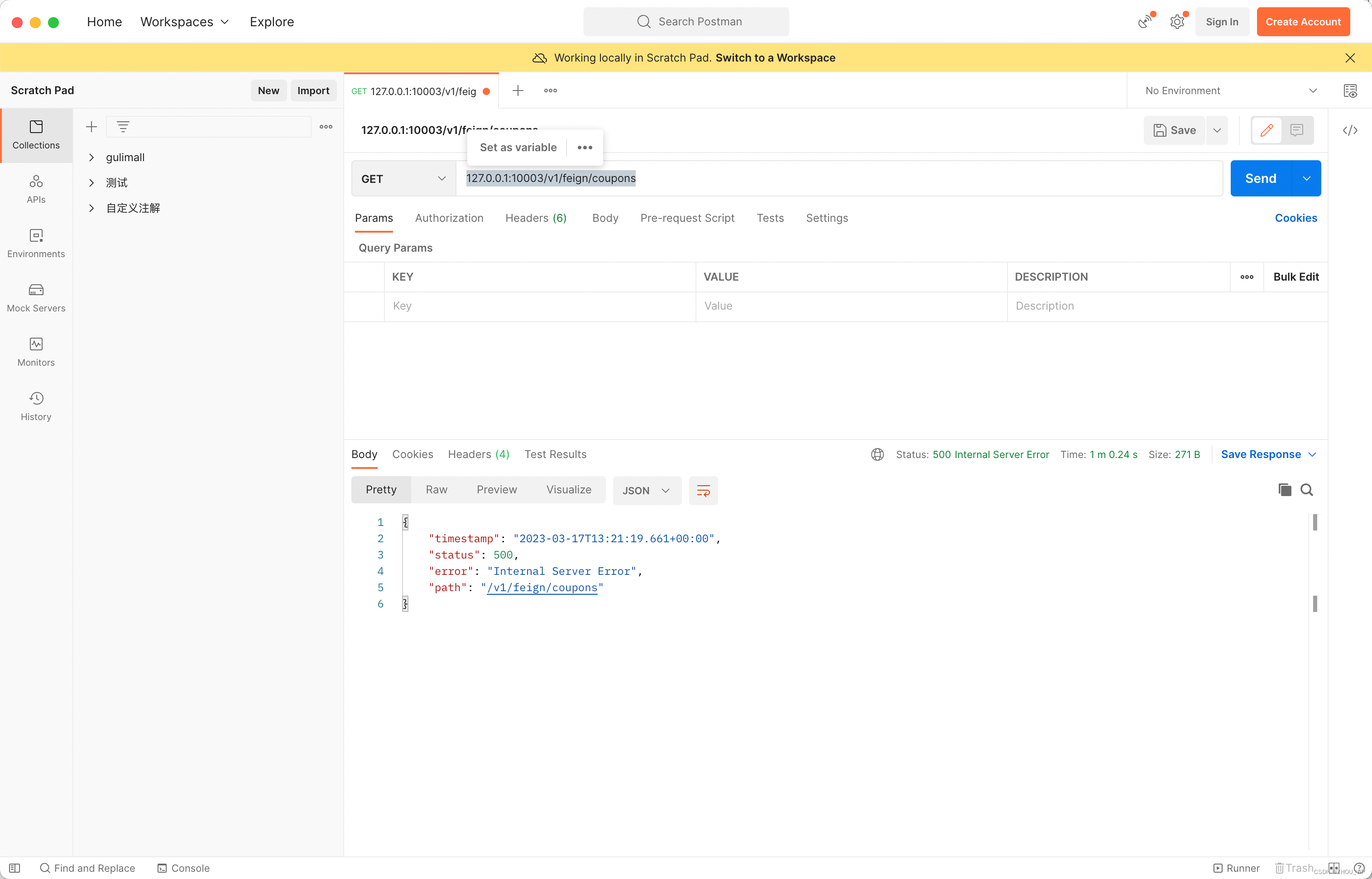
Task: Click the Save request button
Action: click(1175, 130)
